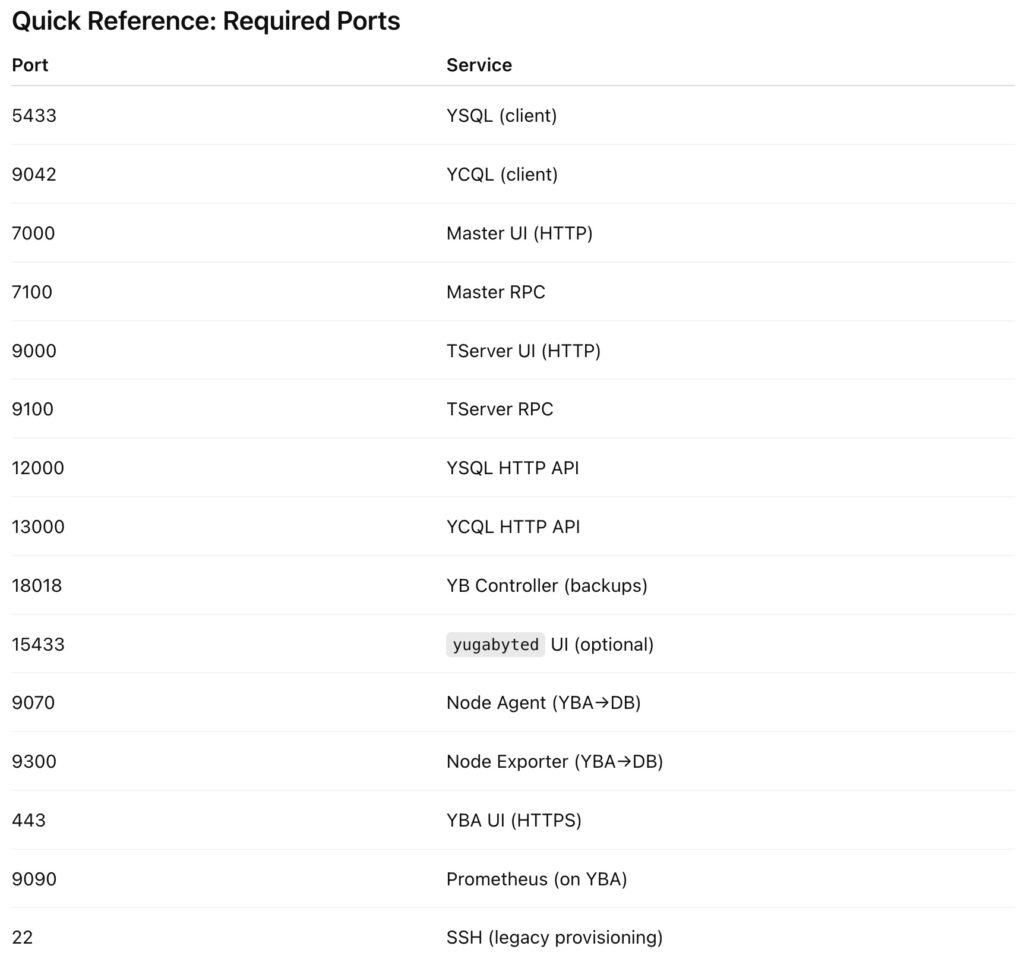Click the 'SSH (legacy provisioning)' entry

[554, 938]
